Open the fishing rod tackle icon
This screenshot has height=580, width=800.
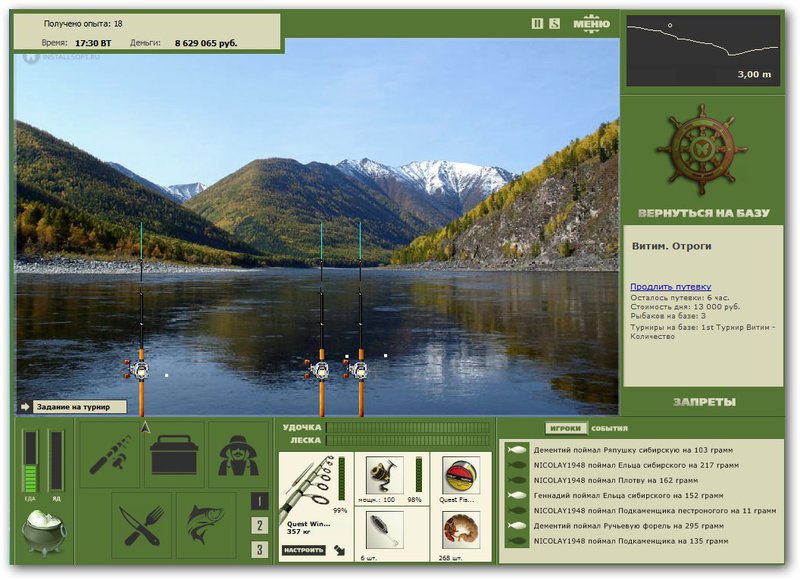(x=109, y=454)
